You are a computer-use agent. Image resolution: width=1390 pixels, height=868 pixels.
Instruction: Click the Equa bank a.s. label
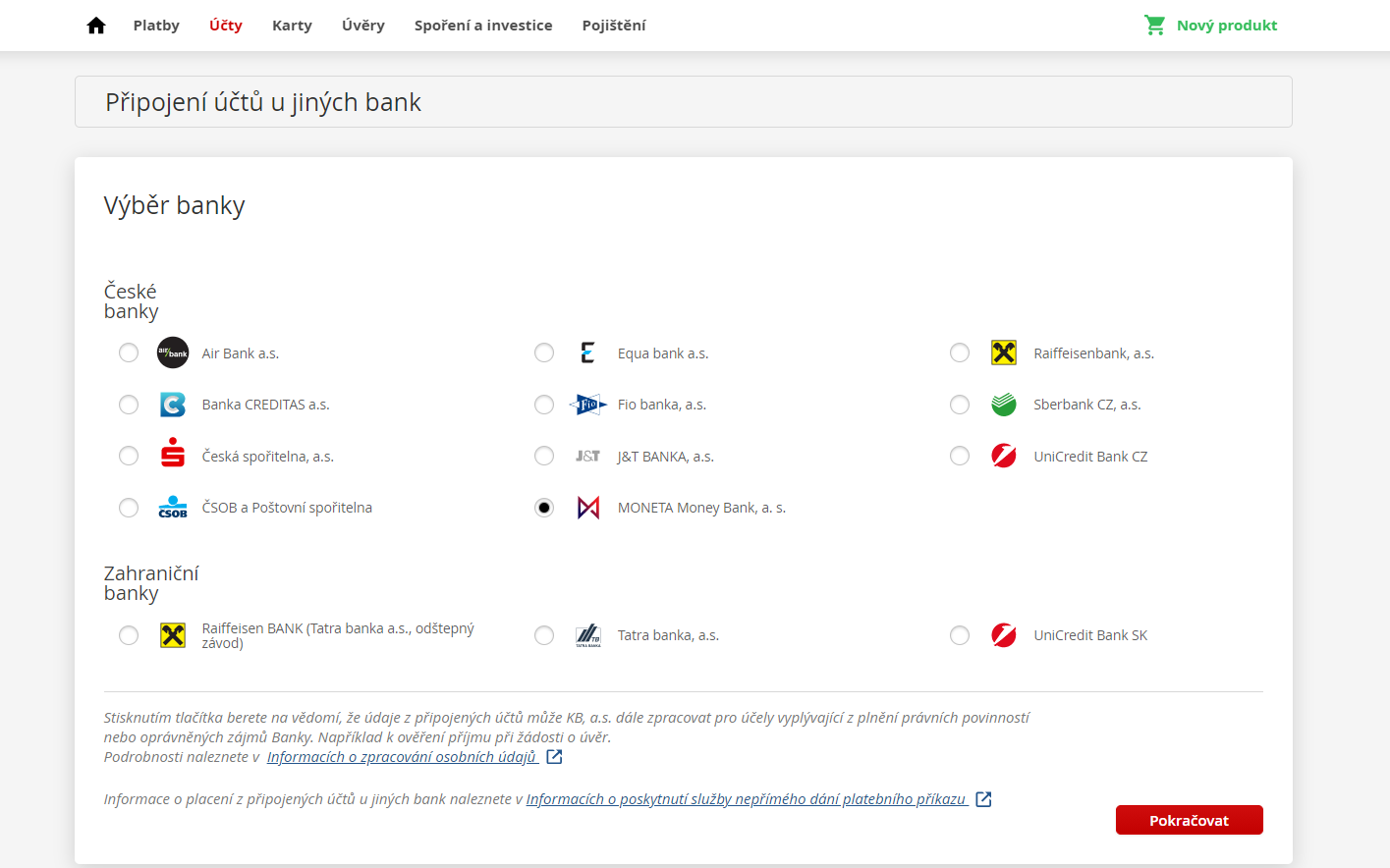click(663, 353)
